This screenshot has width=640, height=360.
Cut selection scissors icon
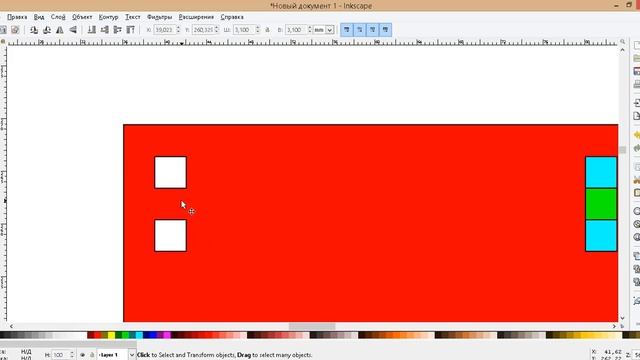(637, 180)
